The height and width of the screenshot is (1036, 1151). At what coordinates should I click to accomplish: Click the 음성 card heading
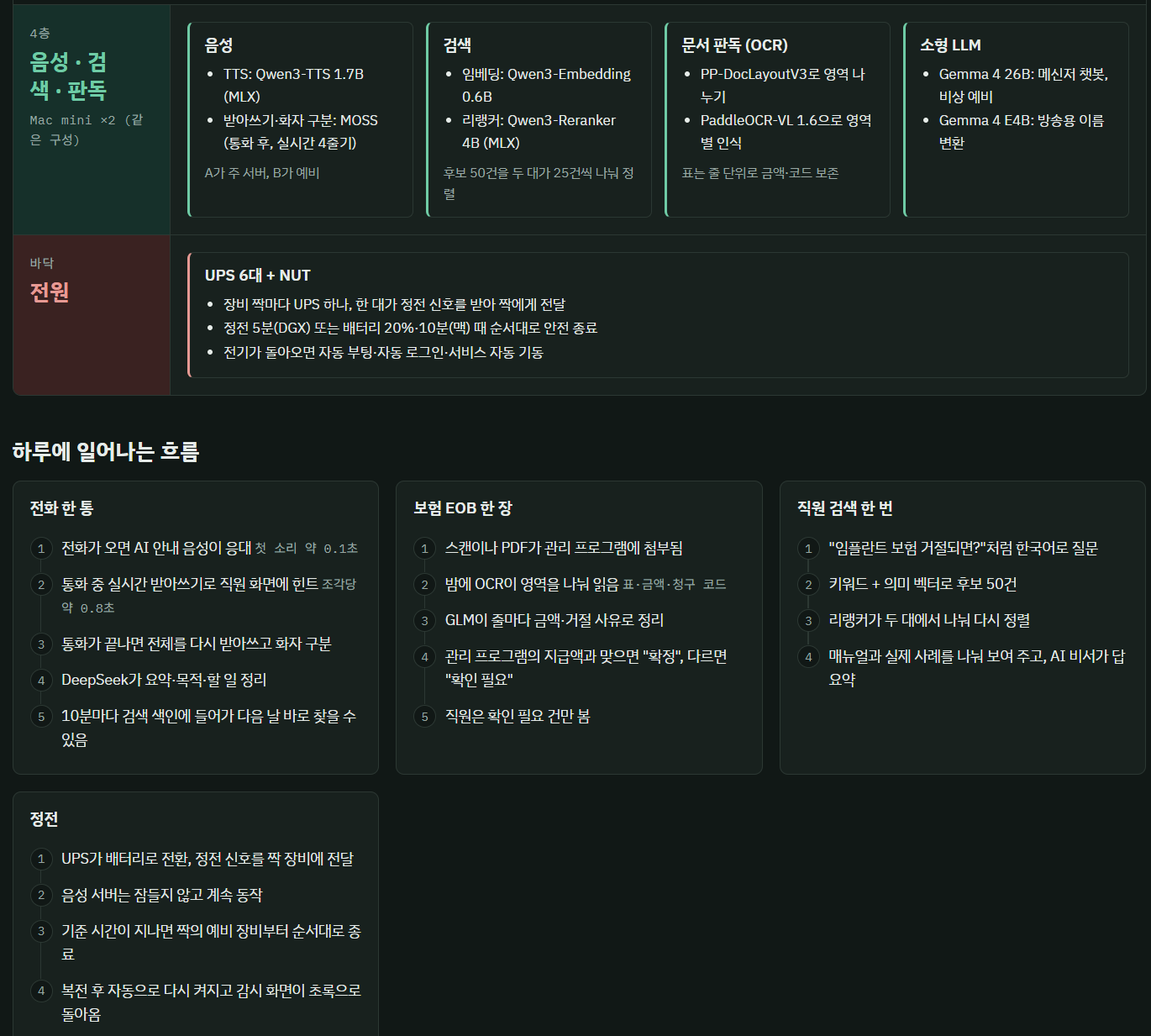pos(218,45)
